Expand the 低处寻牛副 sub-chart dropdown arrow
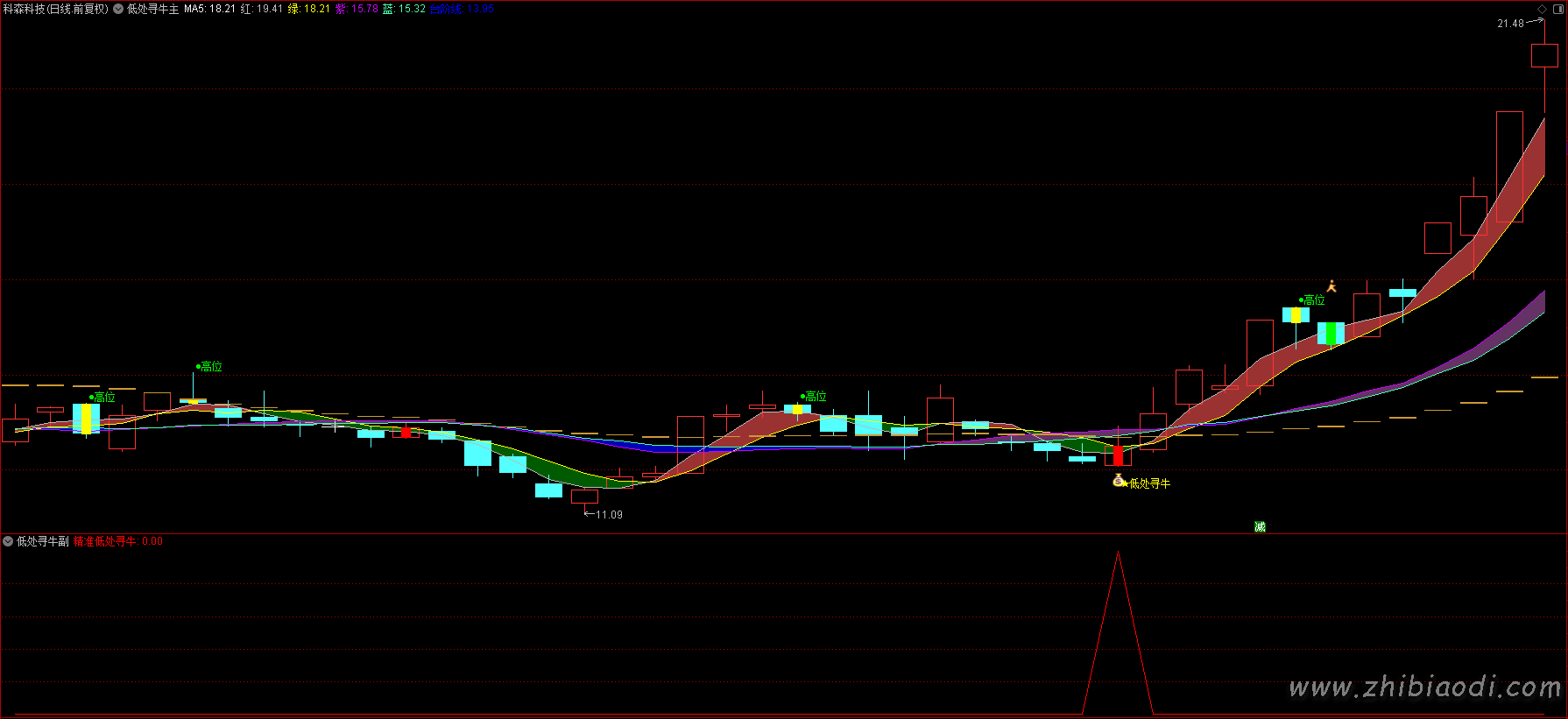This screenshot has width=1568, height=719. tap(8, 541)
